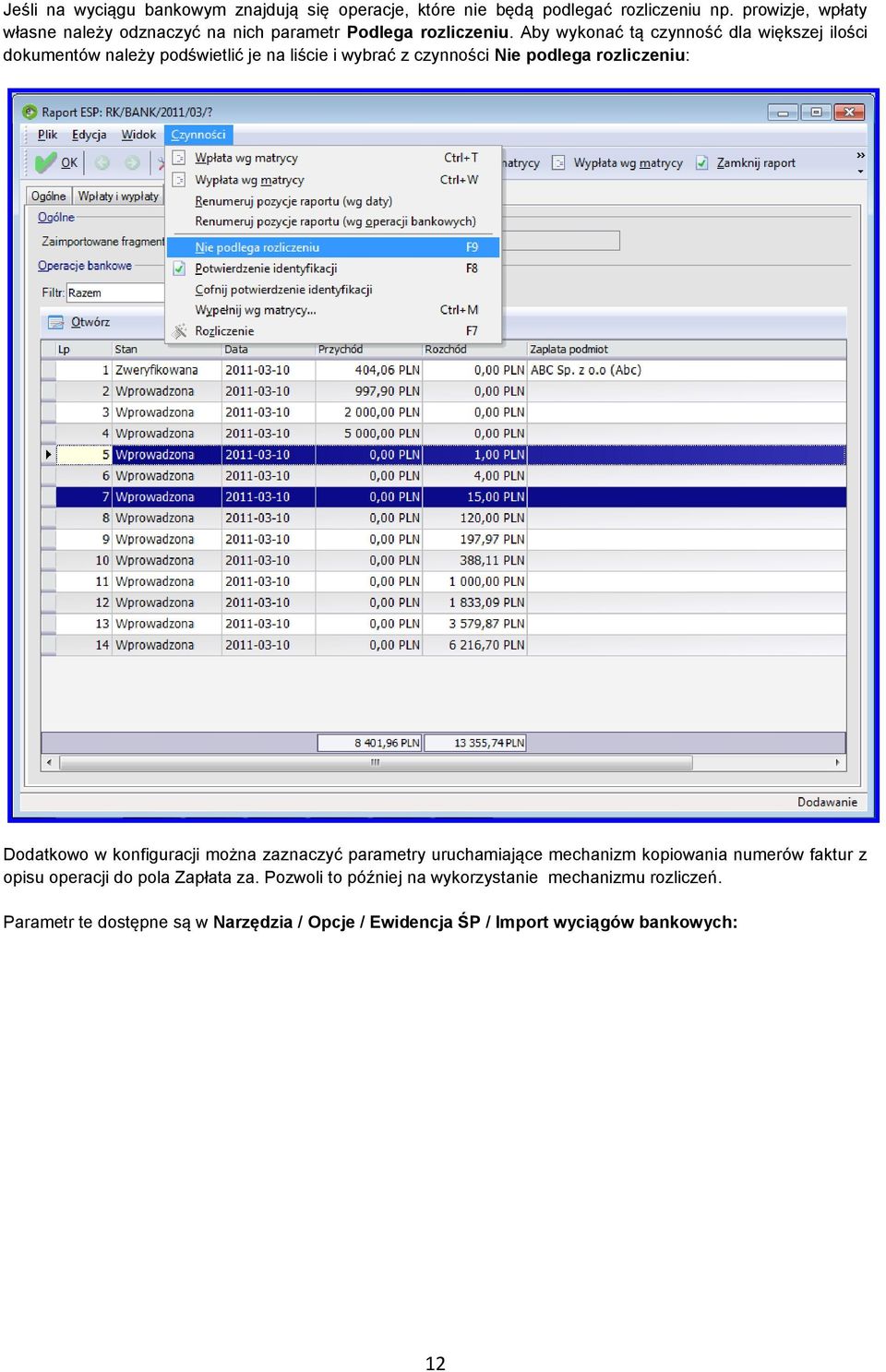Click the current-row arrow indicator on row 5
Screen dimensions: 886x1372
(49, 455)
